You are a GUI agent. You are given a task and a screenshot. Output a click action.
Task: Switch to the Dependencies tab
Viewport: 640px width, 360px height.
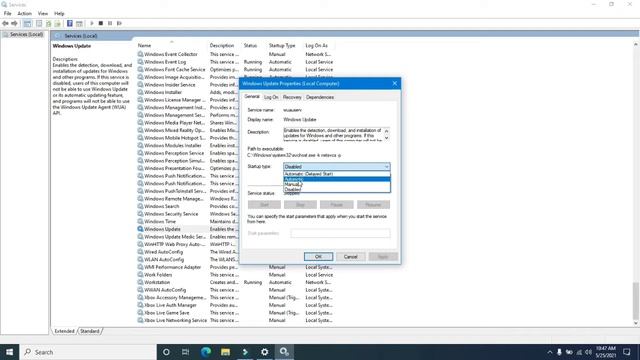[320, 97]
